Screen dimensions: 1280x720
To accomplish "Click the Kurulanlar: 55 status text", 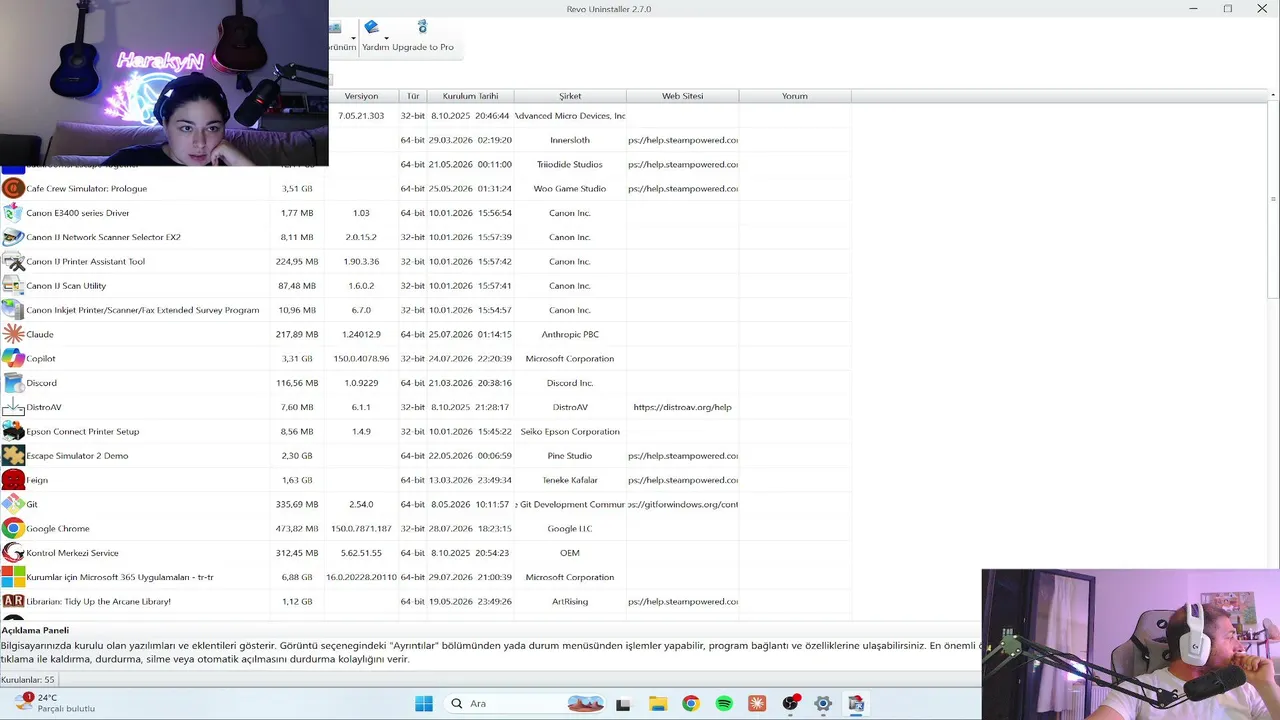I will click(x=28, y=680).
